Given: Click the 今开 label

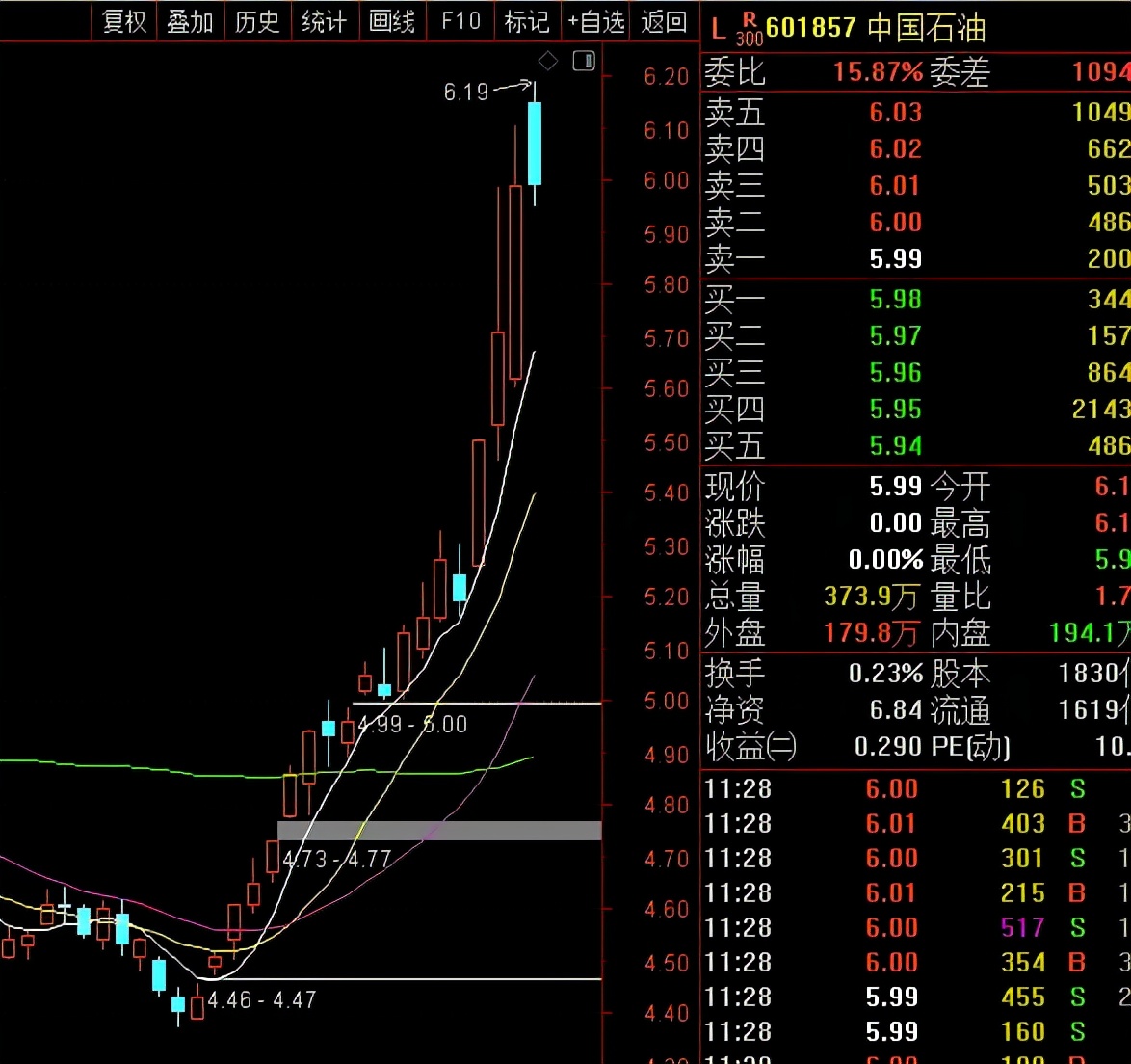Looking at the screenshot, I should [x=960, y=486].
